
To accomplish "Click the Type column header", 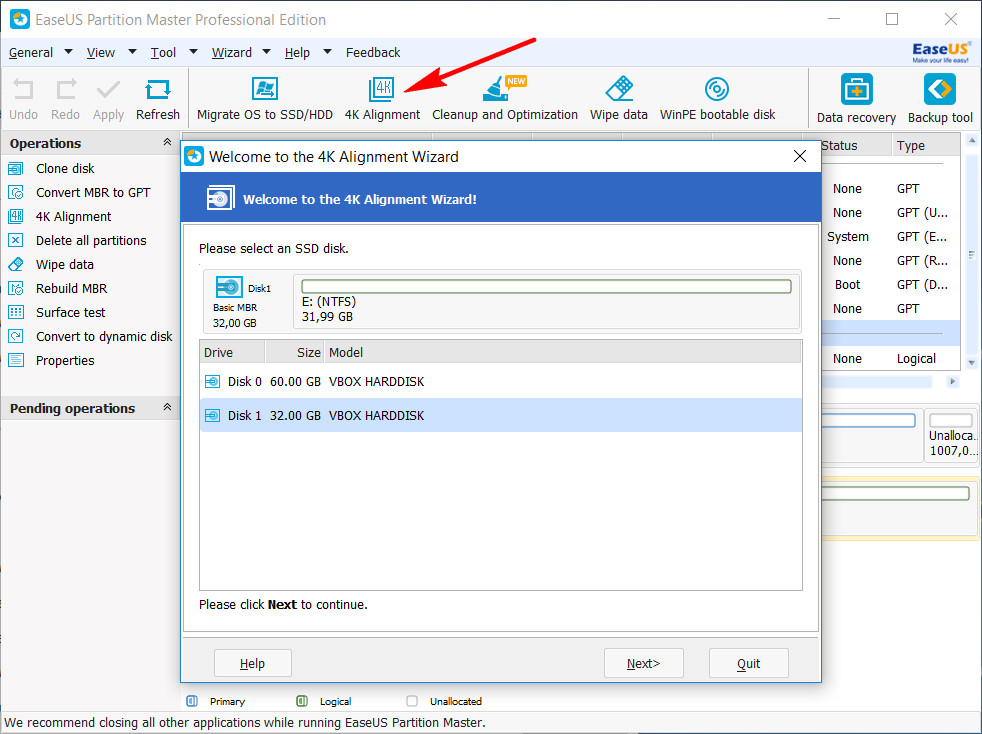I will click(924, 145).
